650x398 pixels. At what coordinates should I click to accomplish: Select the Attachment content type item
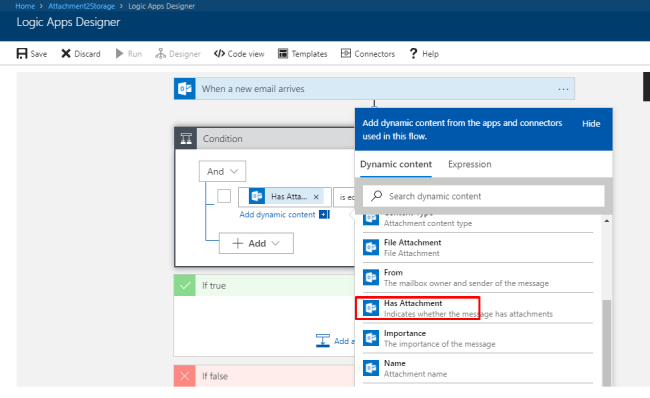[x=478, y=223]
